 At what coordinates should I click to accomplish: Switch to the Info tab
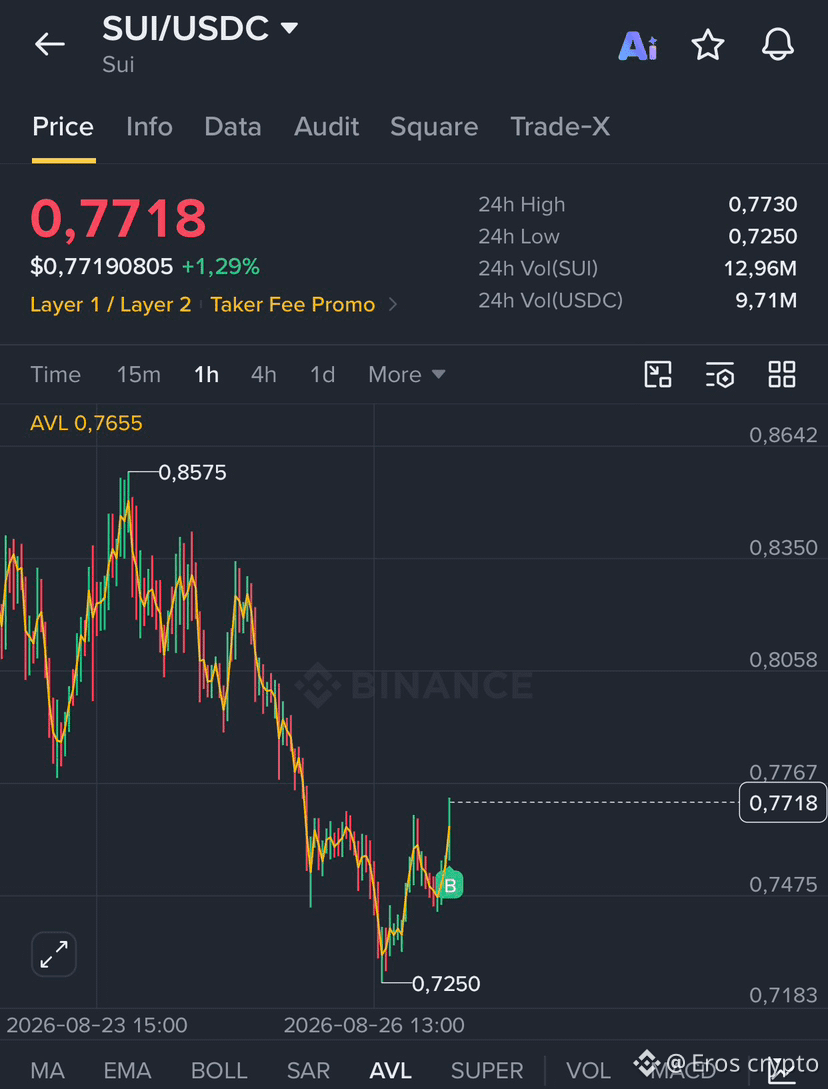[x=149, y=126]
